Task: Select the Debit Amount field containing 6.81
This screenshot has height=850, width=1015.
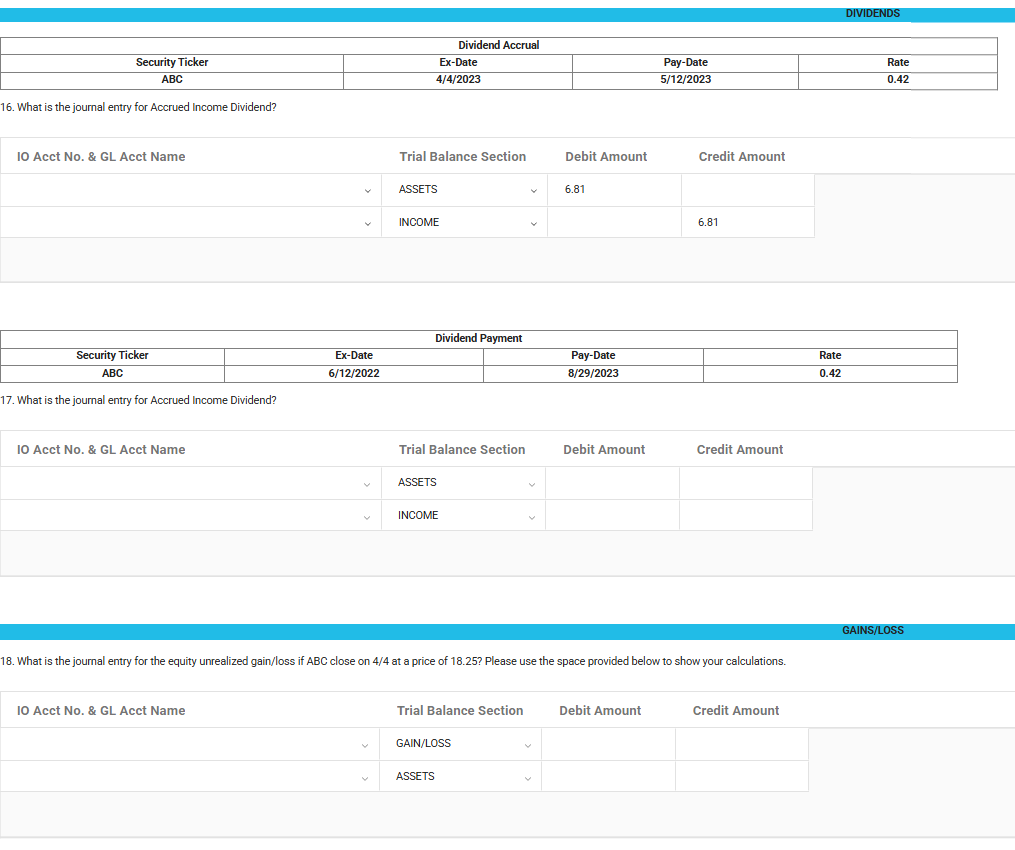Action: [x=613, y=189]
